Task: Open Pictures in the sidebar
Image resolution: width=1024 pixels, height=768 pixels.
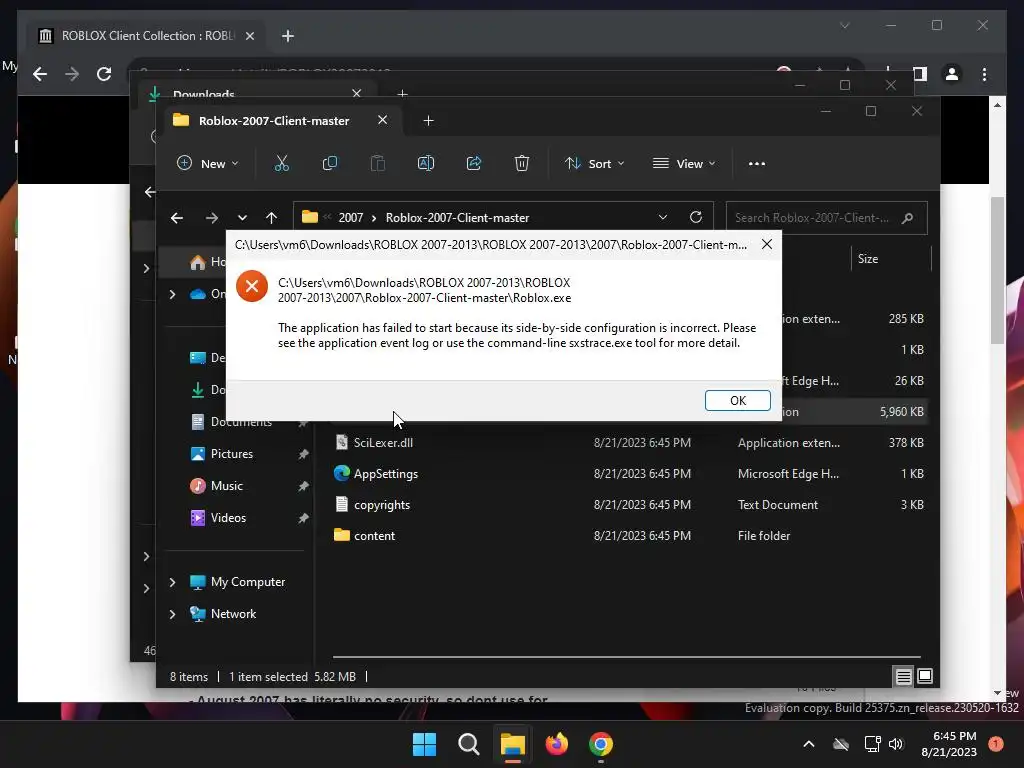Action: [232, 454]
